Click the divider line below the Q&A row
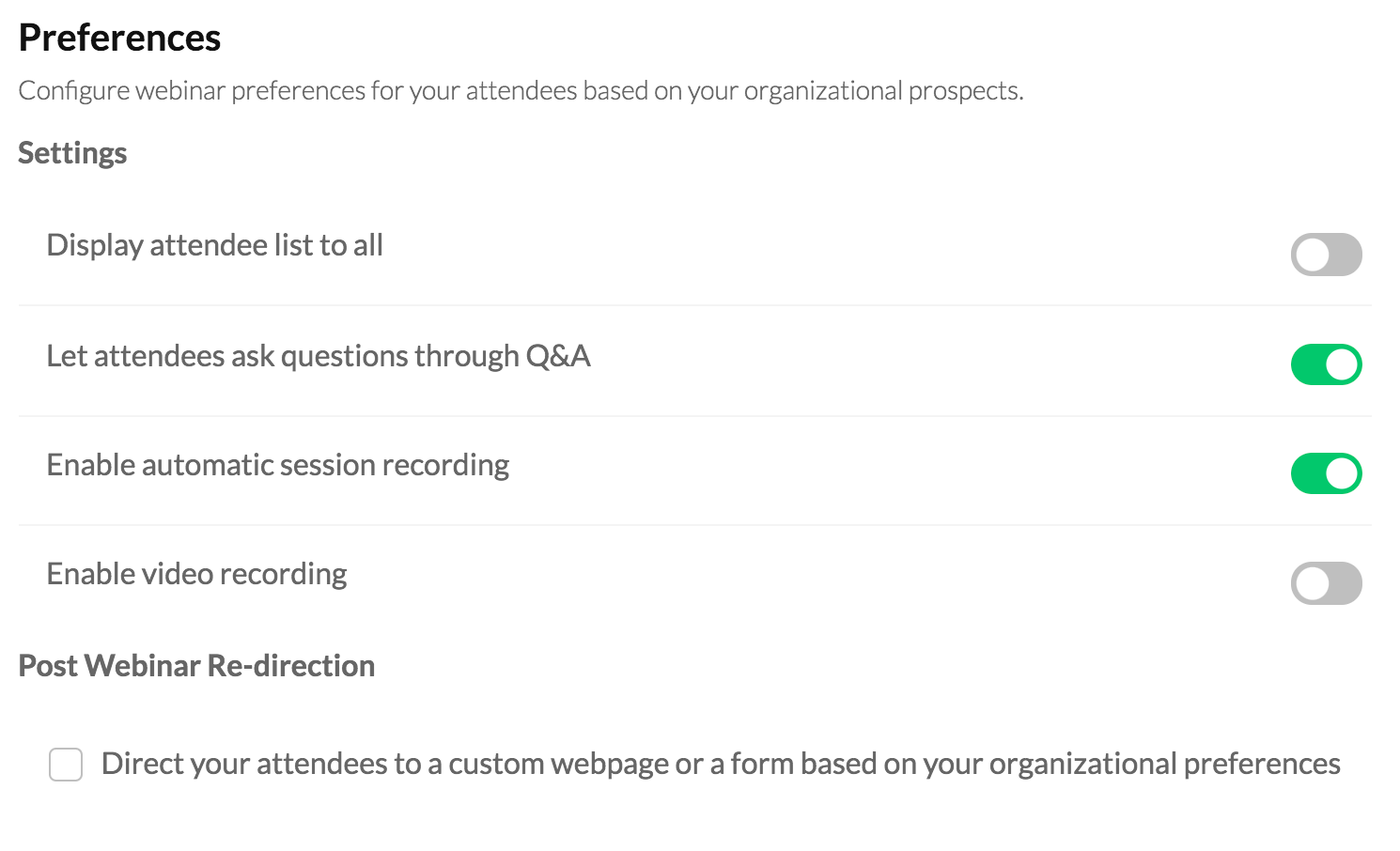This screenshot has height=851, width=1400. click(695, 416)
